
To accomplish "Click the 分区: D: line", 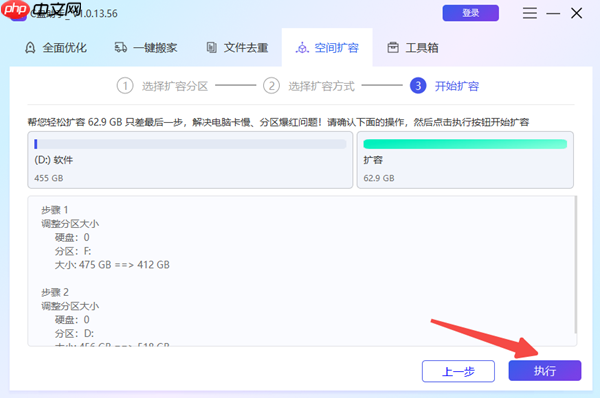I will pos(74,333).
